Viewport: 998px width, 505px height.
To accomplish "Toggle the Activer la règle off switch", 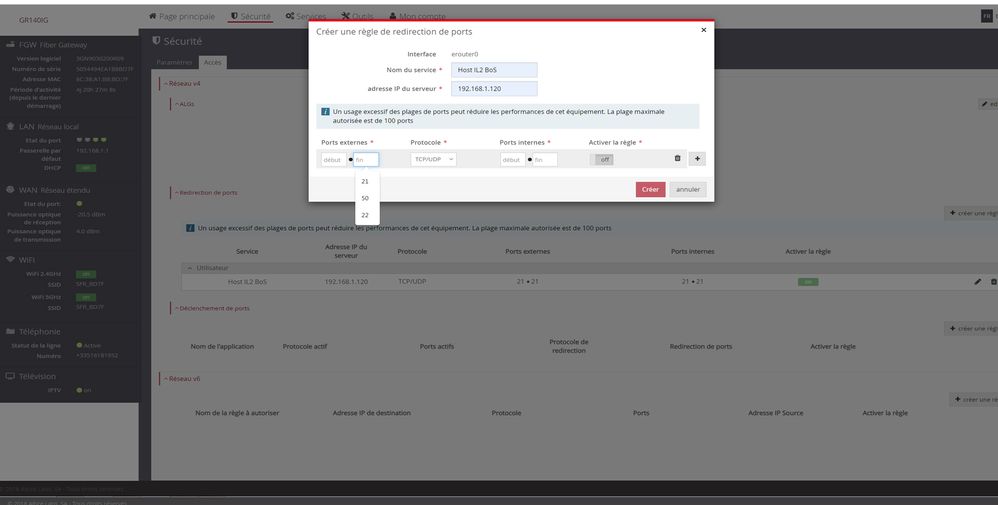I will [603, 159].
